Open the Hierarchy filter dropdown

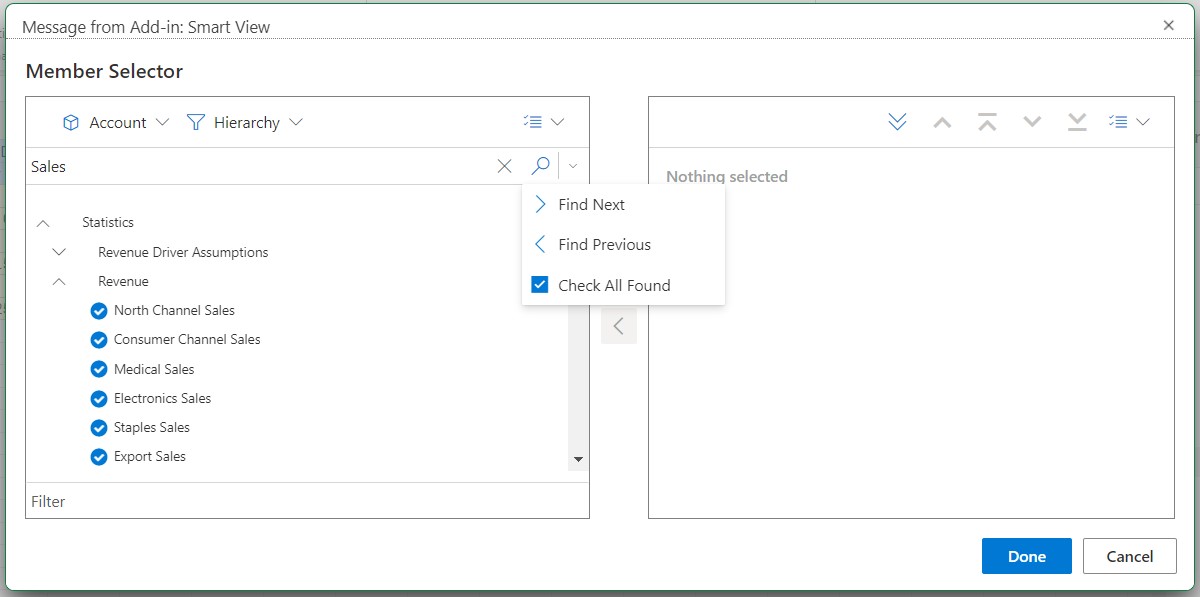point(297,122)
